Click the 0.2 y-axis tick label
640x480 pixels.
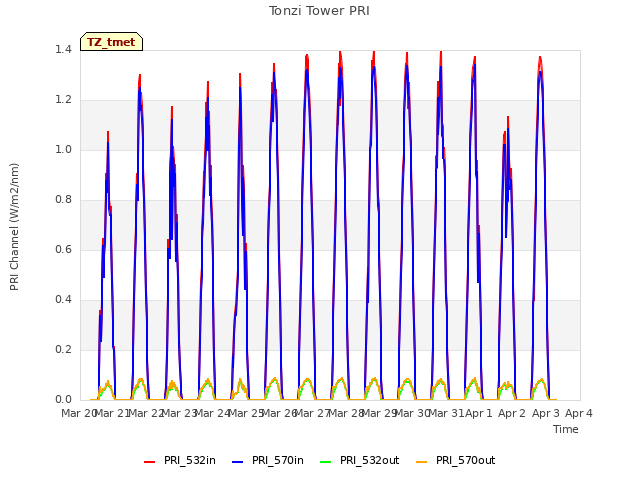point(63,349)
